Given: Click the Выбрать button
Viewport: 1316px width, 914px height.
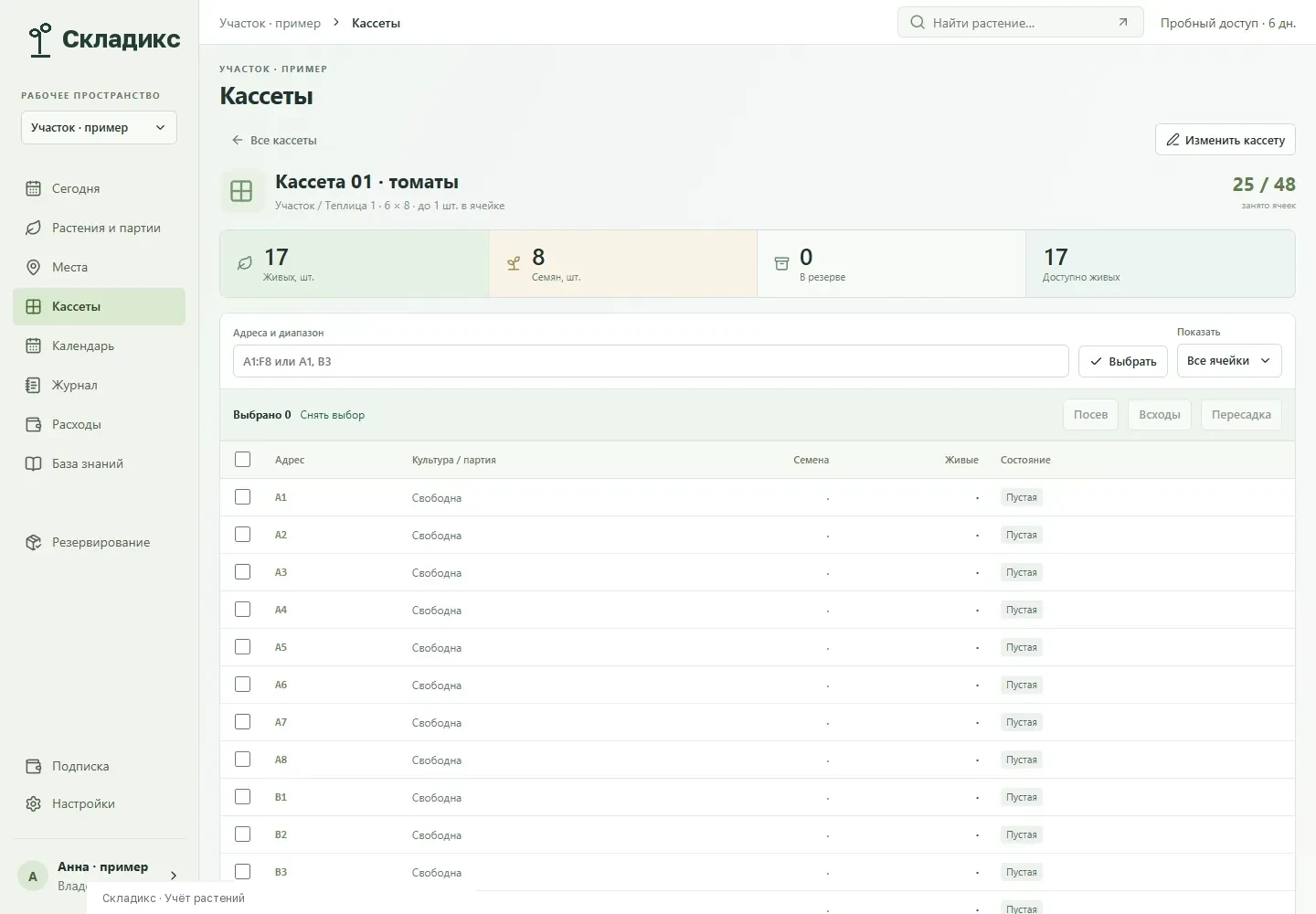Looking at the screenshot, I should tap(1123, 361).
